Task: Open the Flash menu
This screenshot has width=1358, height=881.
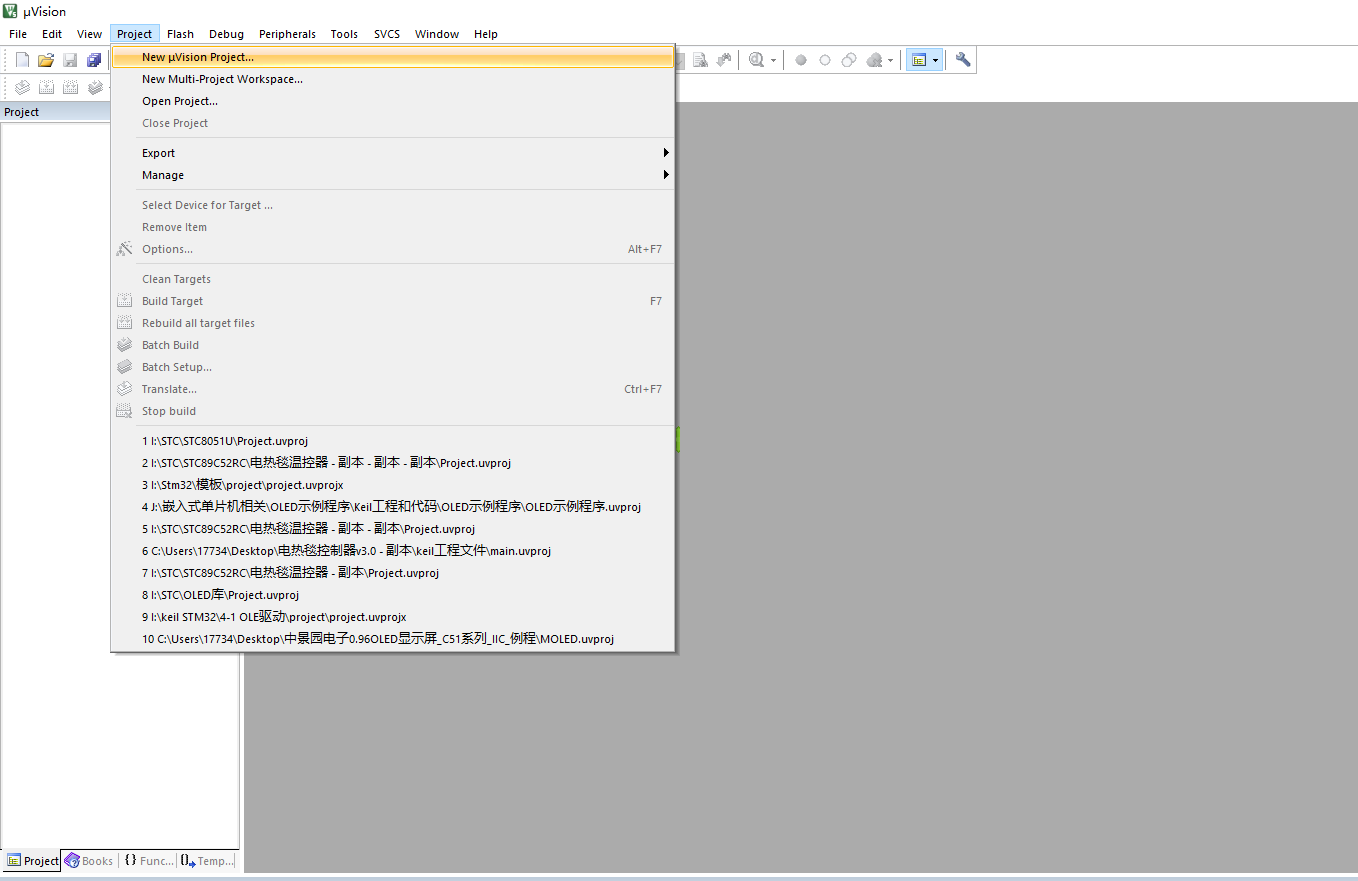Action: (181, 34)
